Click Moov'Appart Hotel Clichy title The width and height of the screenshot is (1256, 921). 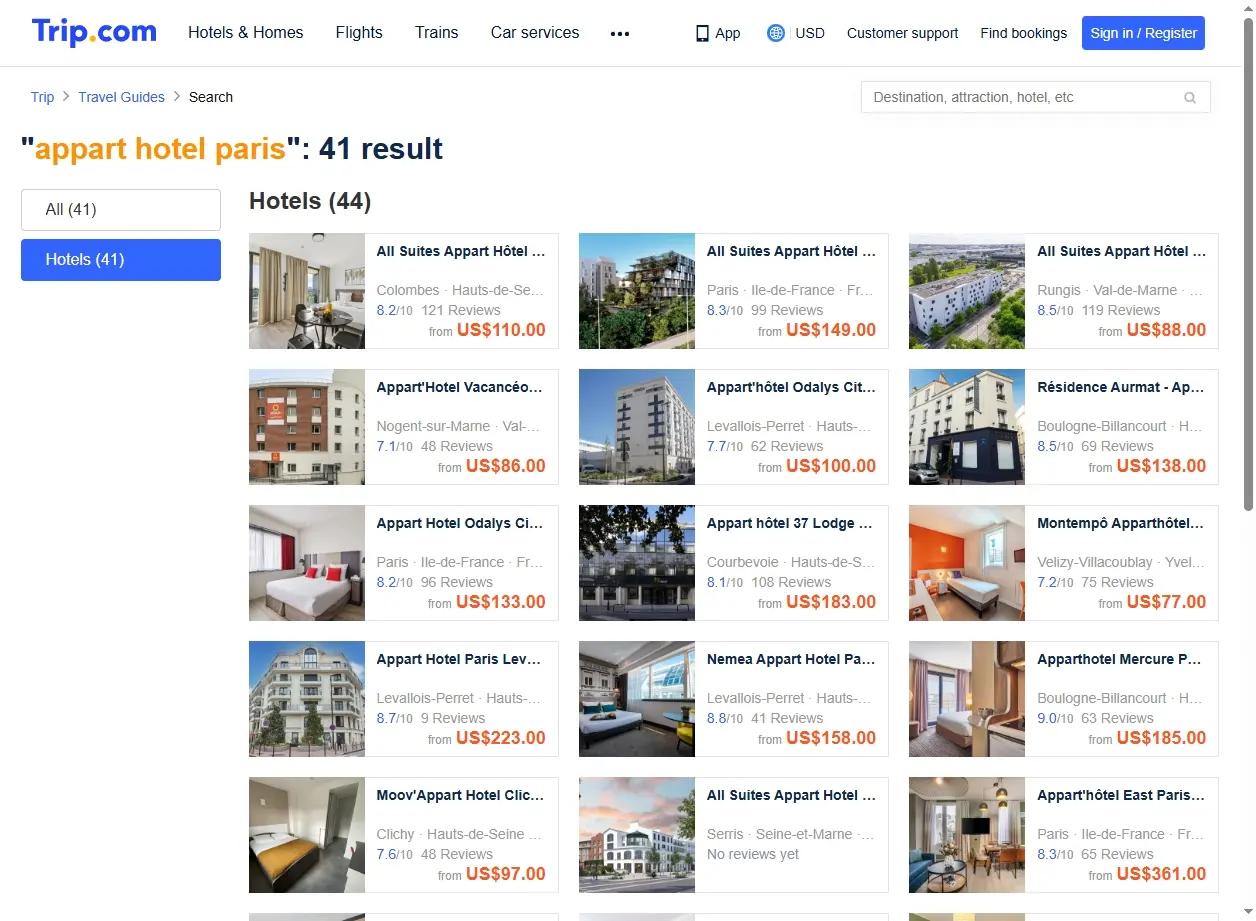click(x=460, y=795)
